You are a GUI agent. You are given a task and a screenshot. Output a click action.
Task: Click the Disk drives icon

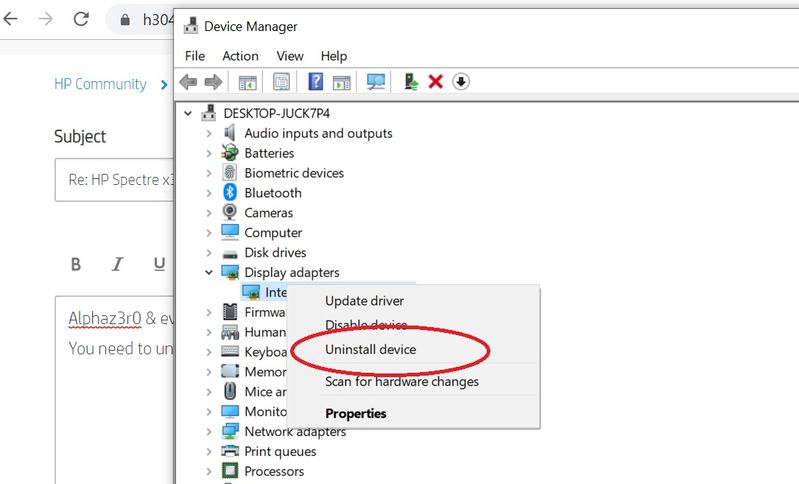coord(230,253)
